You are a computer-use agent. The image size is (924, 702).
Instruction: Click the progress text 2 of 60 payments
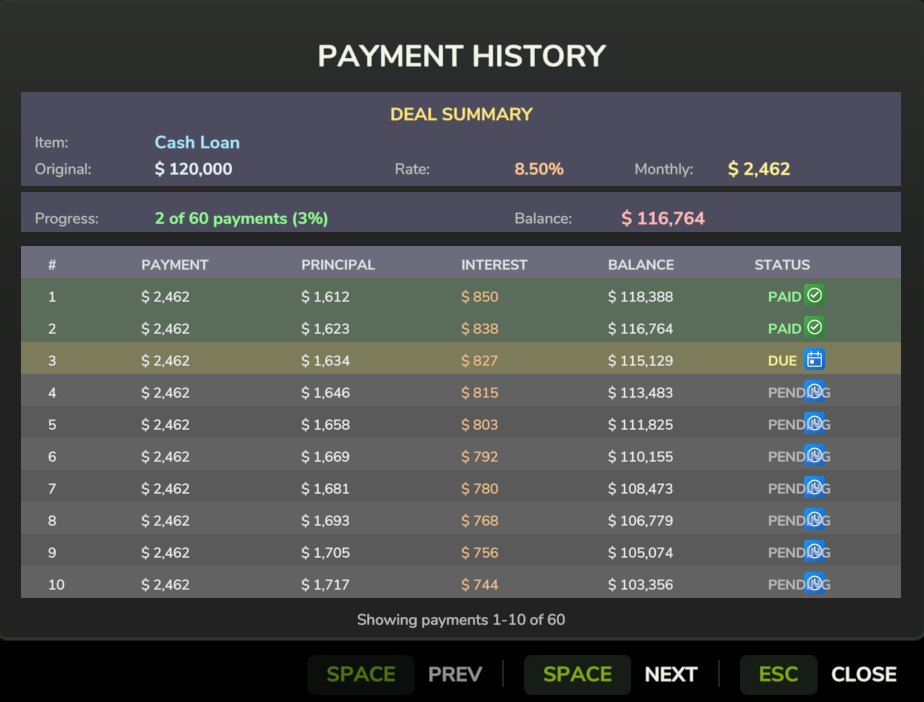(x=241, y=219)
